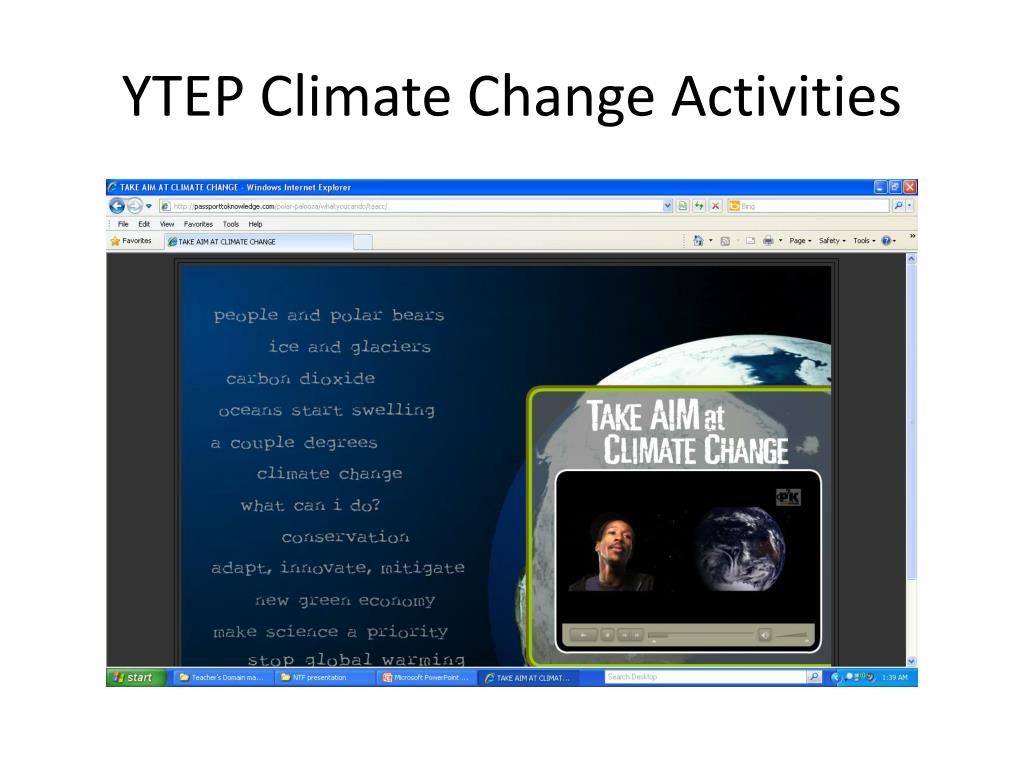This screenshot has width=1024, height=768.
Task: Click the 1:39 AM taskbar clock
Action: 895,677
